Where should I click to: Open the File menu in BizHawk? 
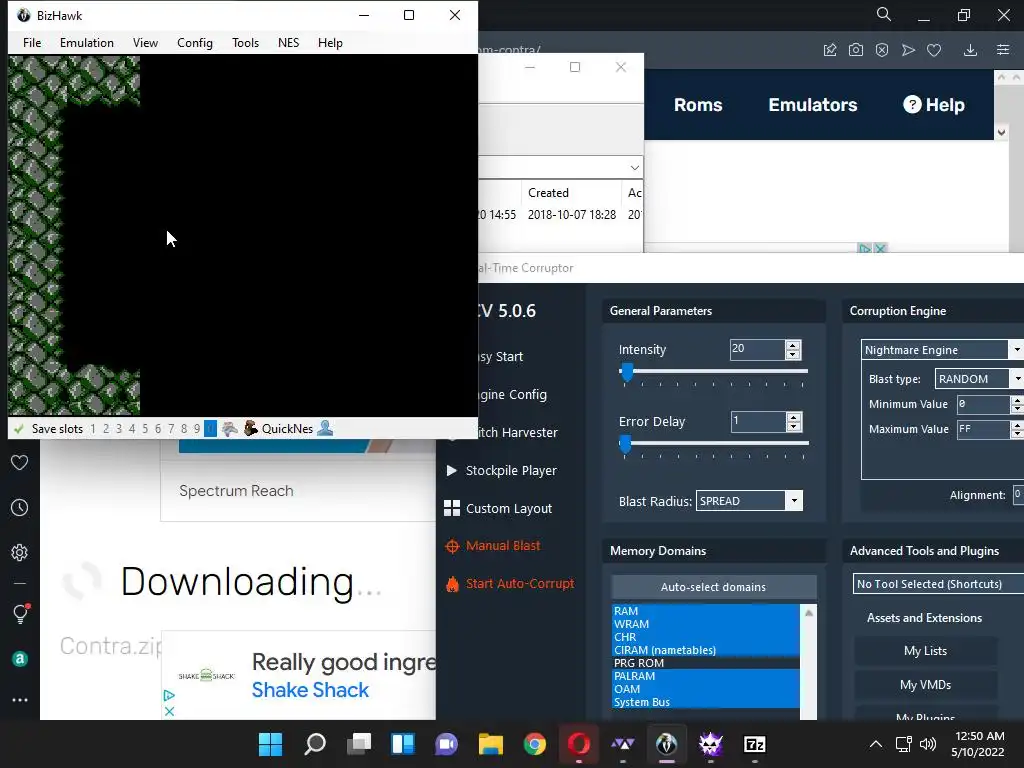(32, 42)
